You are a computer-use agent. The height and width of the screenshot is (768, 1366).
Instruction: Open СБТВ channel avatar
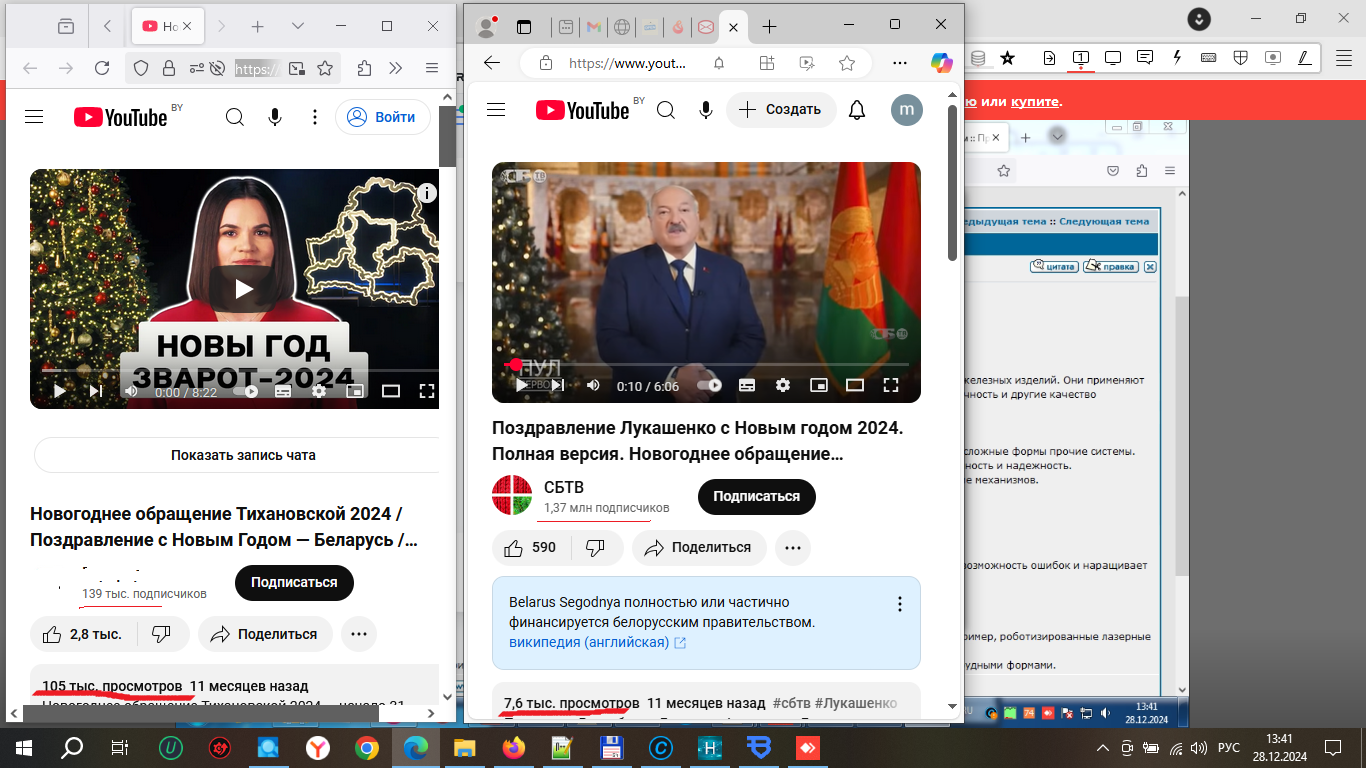512,496
